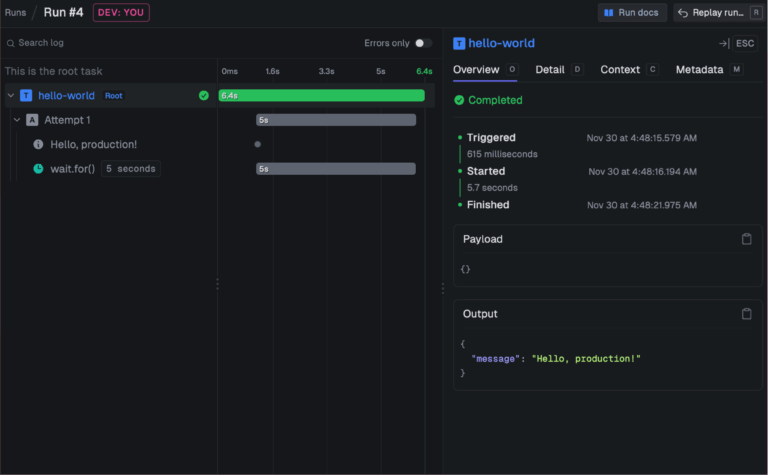
Task: Click the "message" key in Output
Action: pos(495,359)
